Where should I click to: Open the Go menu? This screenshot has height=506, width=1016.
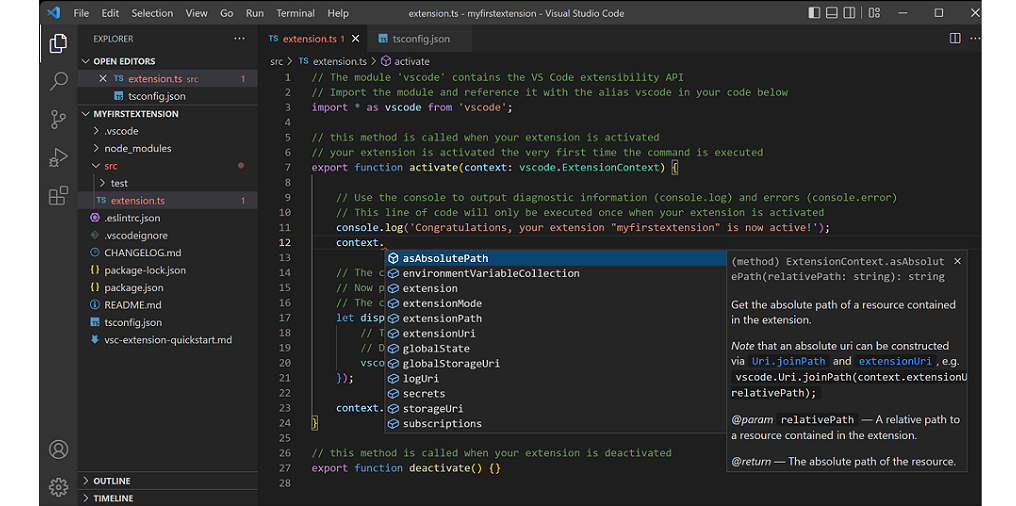click(x=226, y=13)
